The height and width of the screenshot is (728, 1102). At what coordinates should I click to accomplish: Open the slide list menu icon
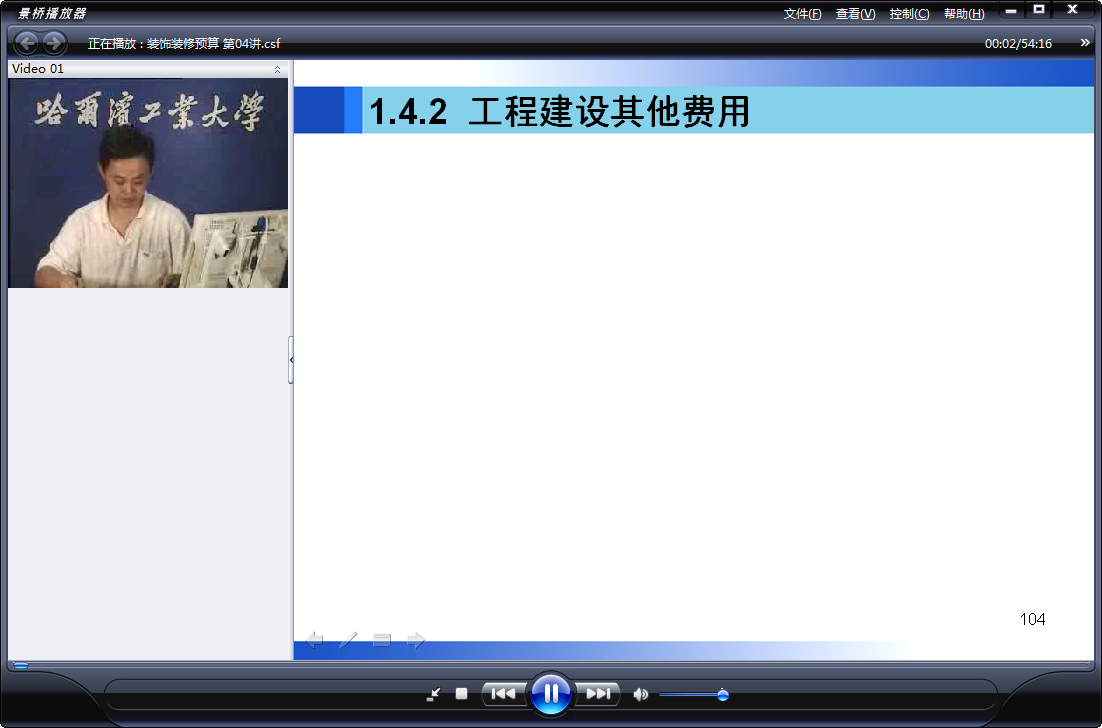382,639
